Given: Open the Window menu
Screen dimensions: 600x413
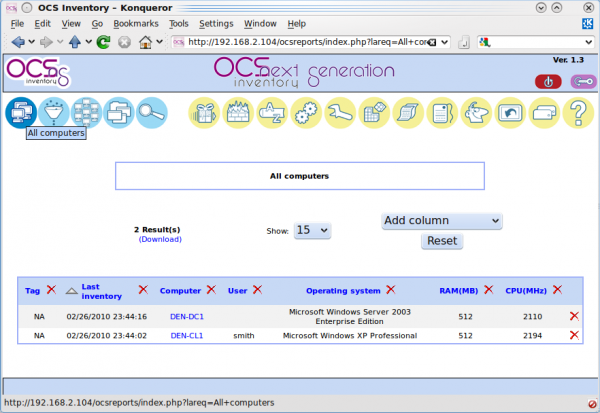Looking at the screenshot, I should pyautogui.click(x=260, y=24).
